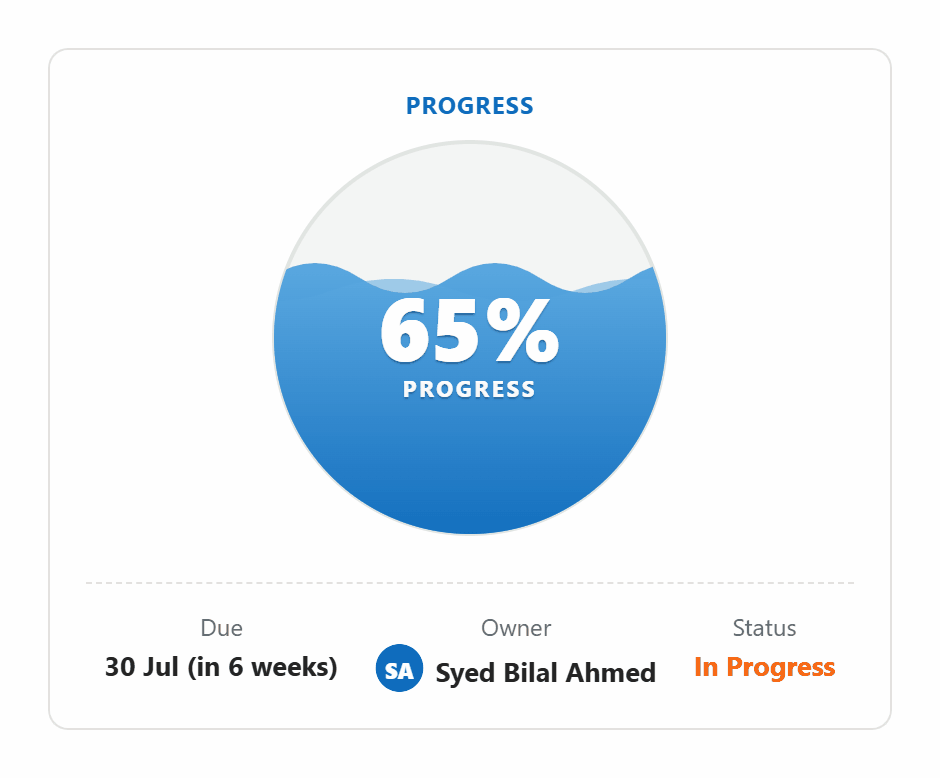Viewport: 940px width, 778px height.
Task: Click the 30 Jul due date
Action: coord(141,667)
